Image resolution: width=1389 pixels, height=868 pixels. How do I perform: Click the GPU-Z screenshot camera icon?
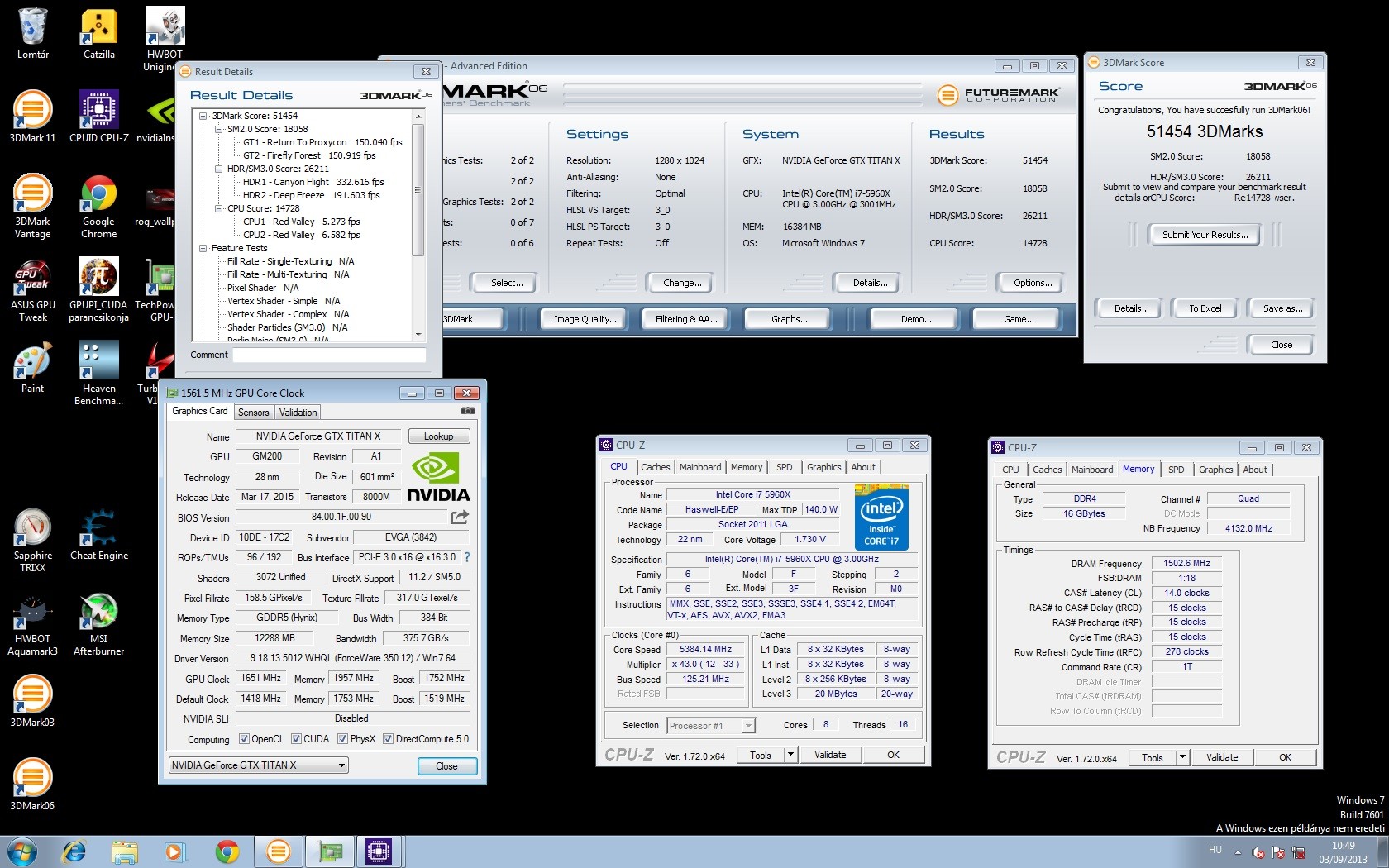468,411
